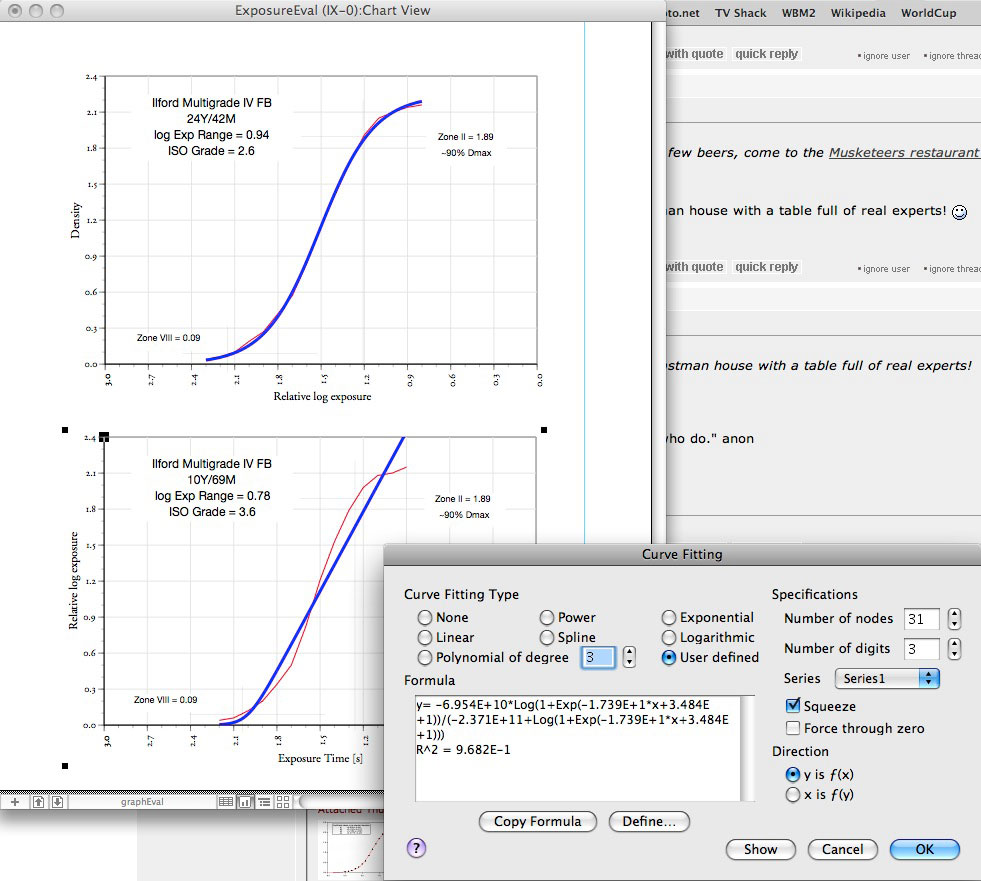Click the Copy Formula button
The image size is (981, 881).
click(x=537, y=822)
